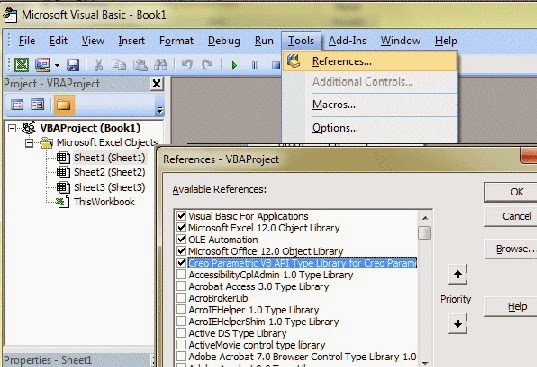Open the Run menu
Image resolution: width=537 pixels, height=367 pixels.
[x=264, y=41]
